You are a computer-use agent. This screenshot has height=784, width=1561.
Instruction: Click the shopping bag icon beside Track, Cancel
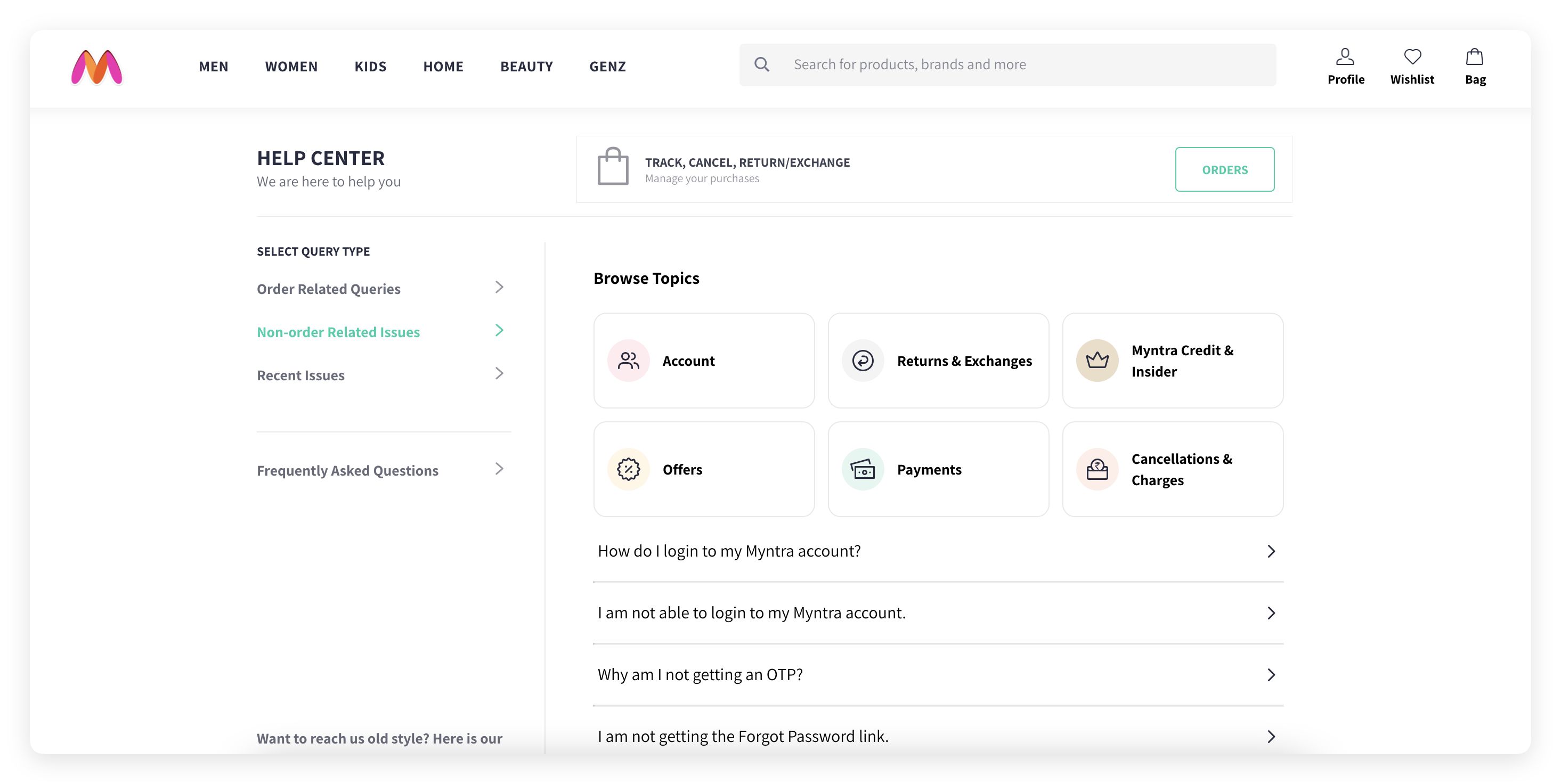coord(613,166)
